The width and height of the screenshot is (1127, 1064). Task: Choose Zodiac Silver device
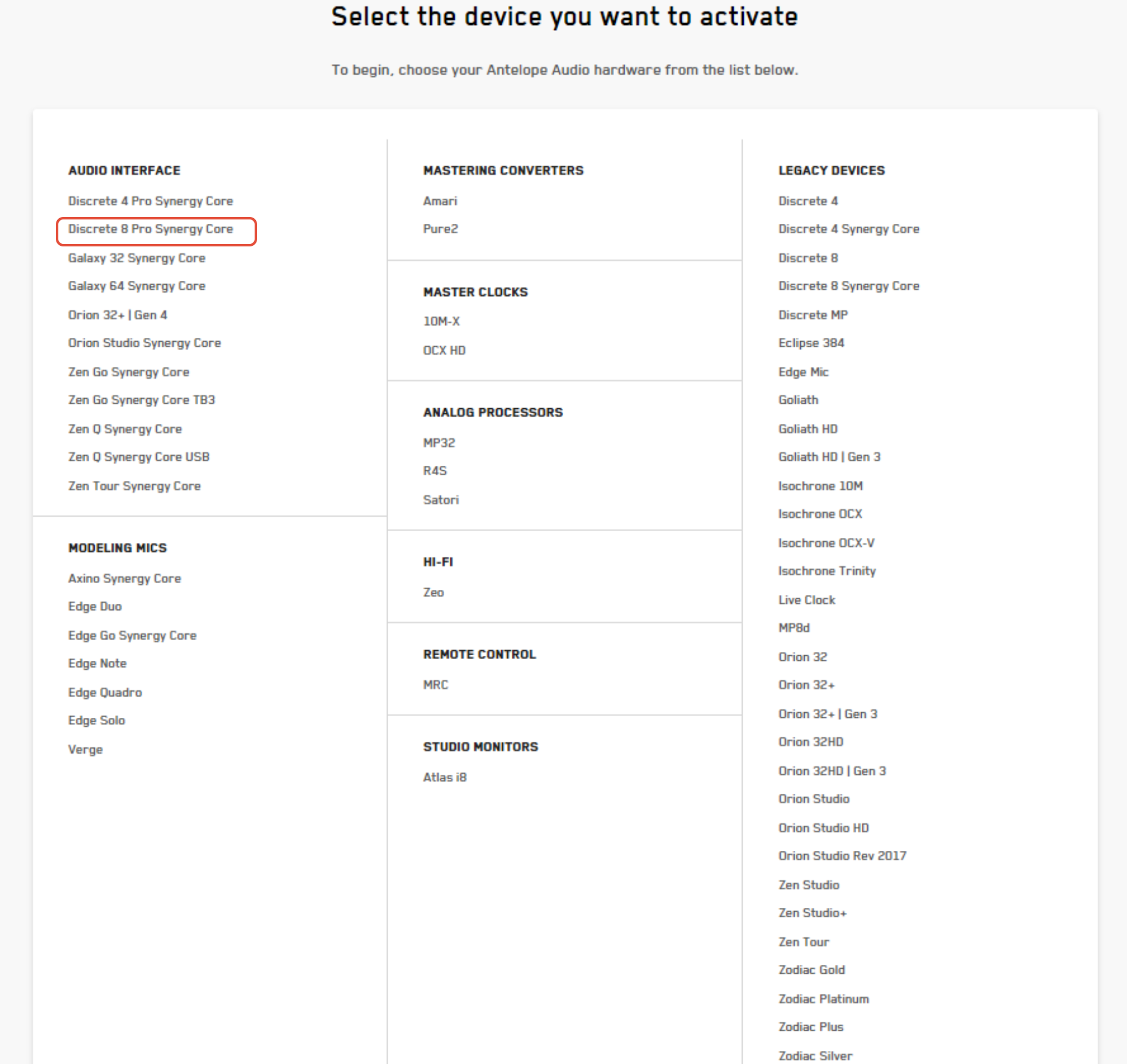[x=816, y=1056]
